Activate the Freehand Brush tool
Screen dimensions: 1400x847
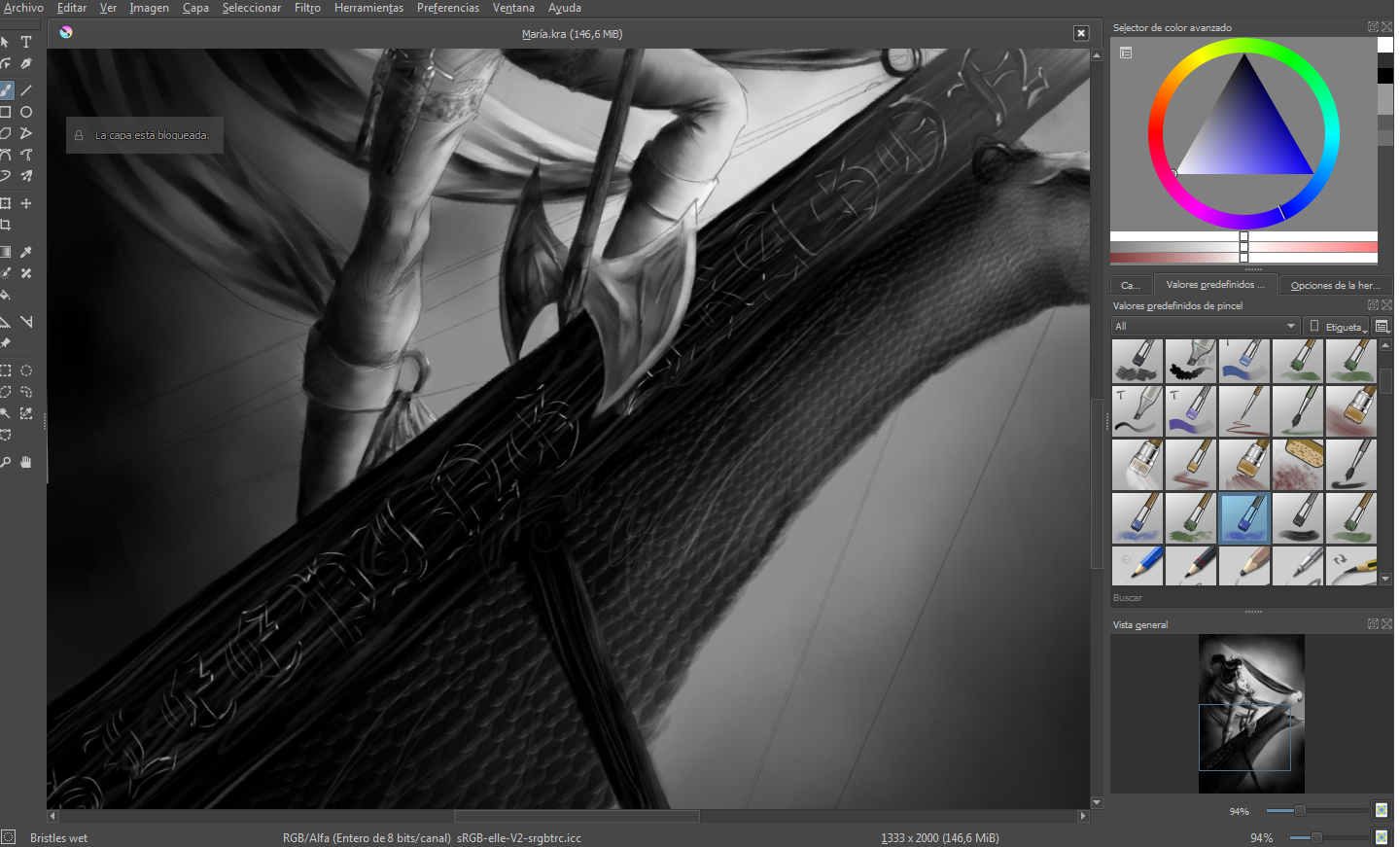tap(6, 90)
